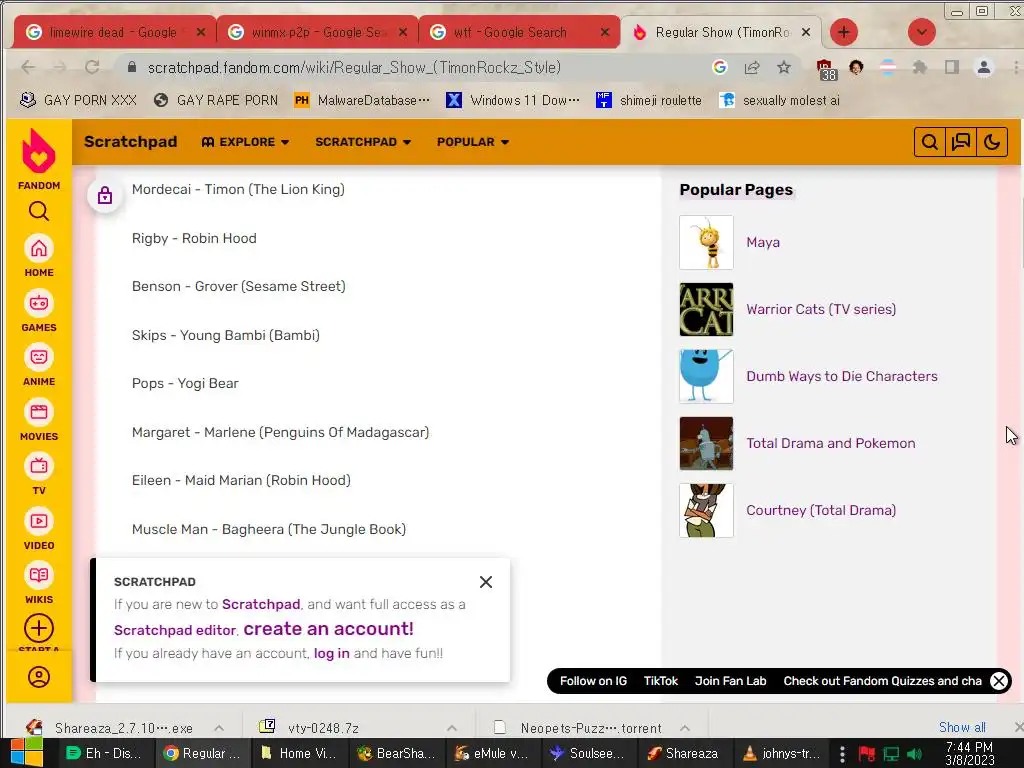This screenshot has width=1024, height=768.
Task: Go back to previous page
Action: [27, 67]
